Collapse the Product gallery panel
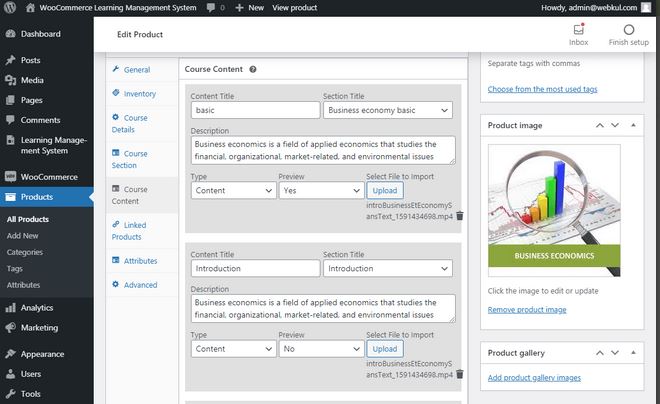 pos(633,353)
